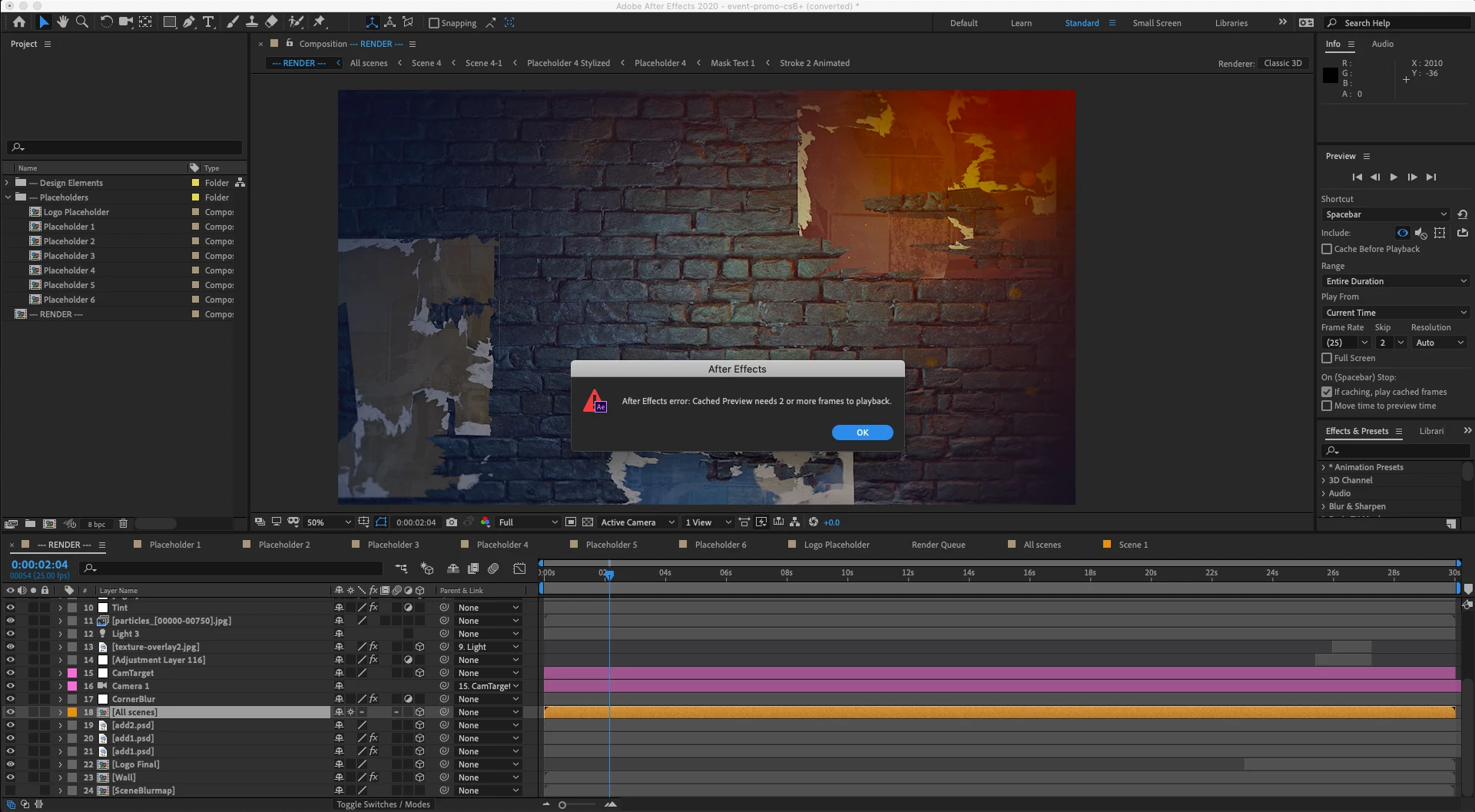Click the Effects & Presets search field
The height and width of the screenshot is (812, 1475).
1395,450
